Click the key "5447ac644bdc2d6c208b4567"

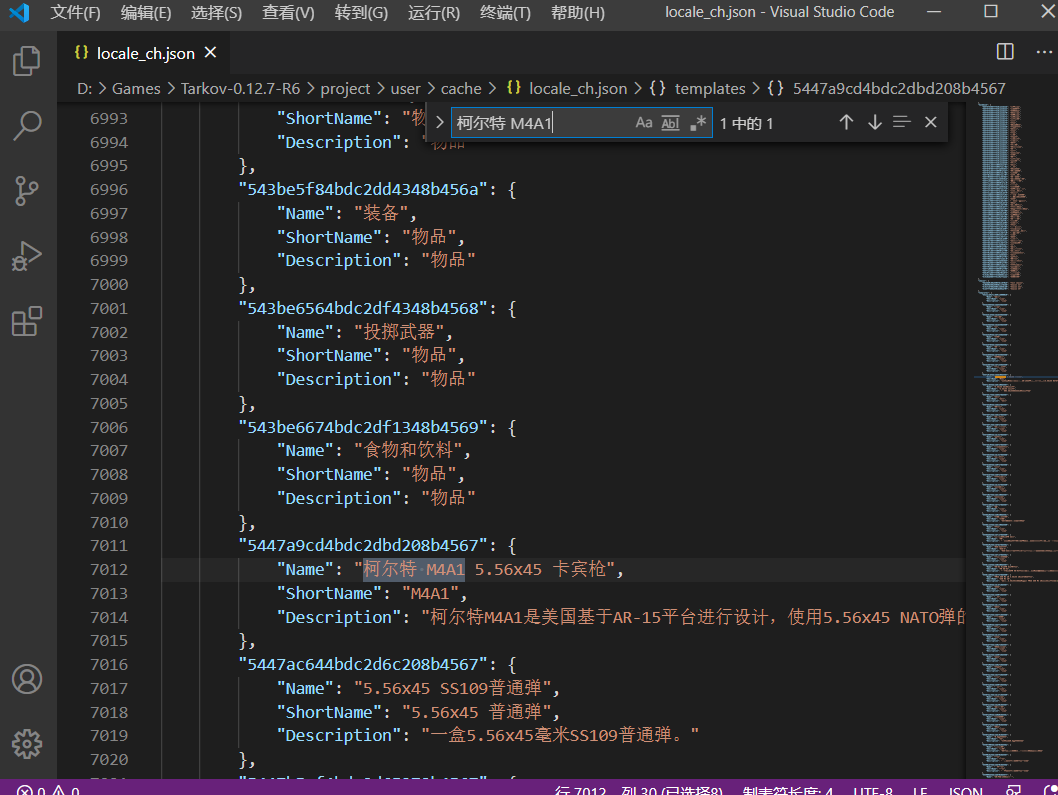(362, 665)
